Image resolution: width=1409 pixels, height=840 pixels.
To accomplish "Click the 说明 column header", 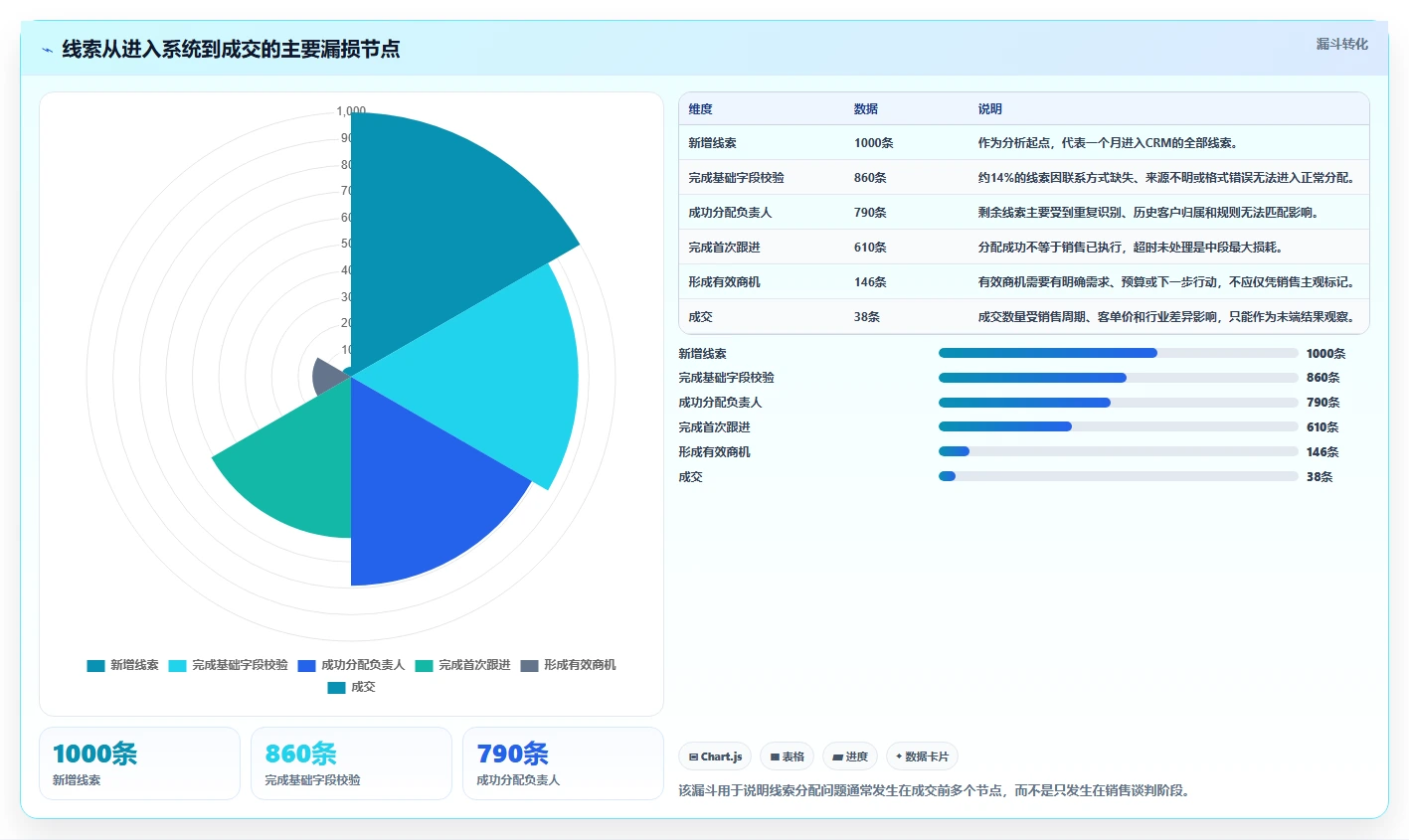I will [989, 109].
